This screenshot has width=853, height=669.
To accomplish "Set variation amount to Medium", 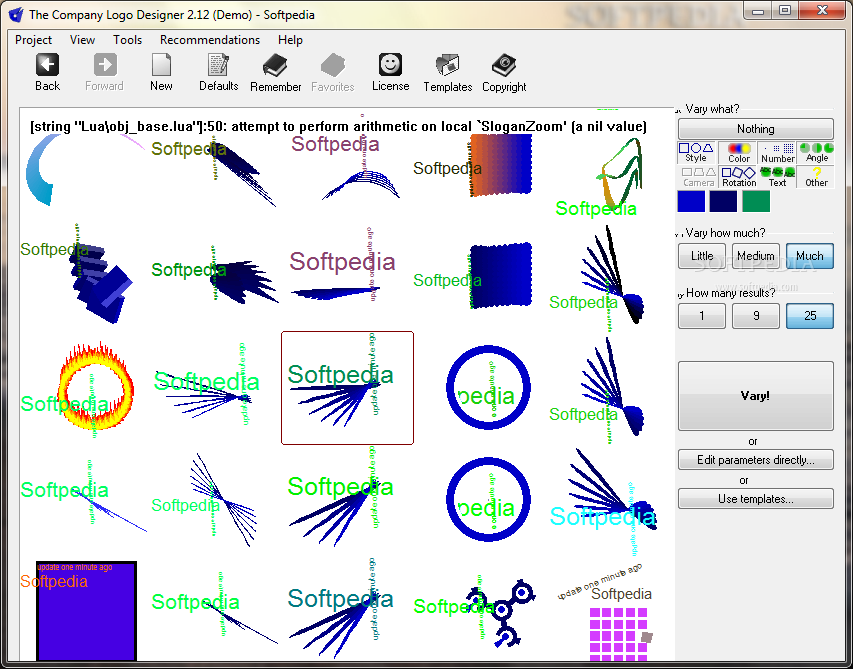I will tap(756, 256).
